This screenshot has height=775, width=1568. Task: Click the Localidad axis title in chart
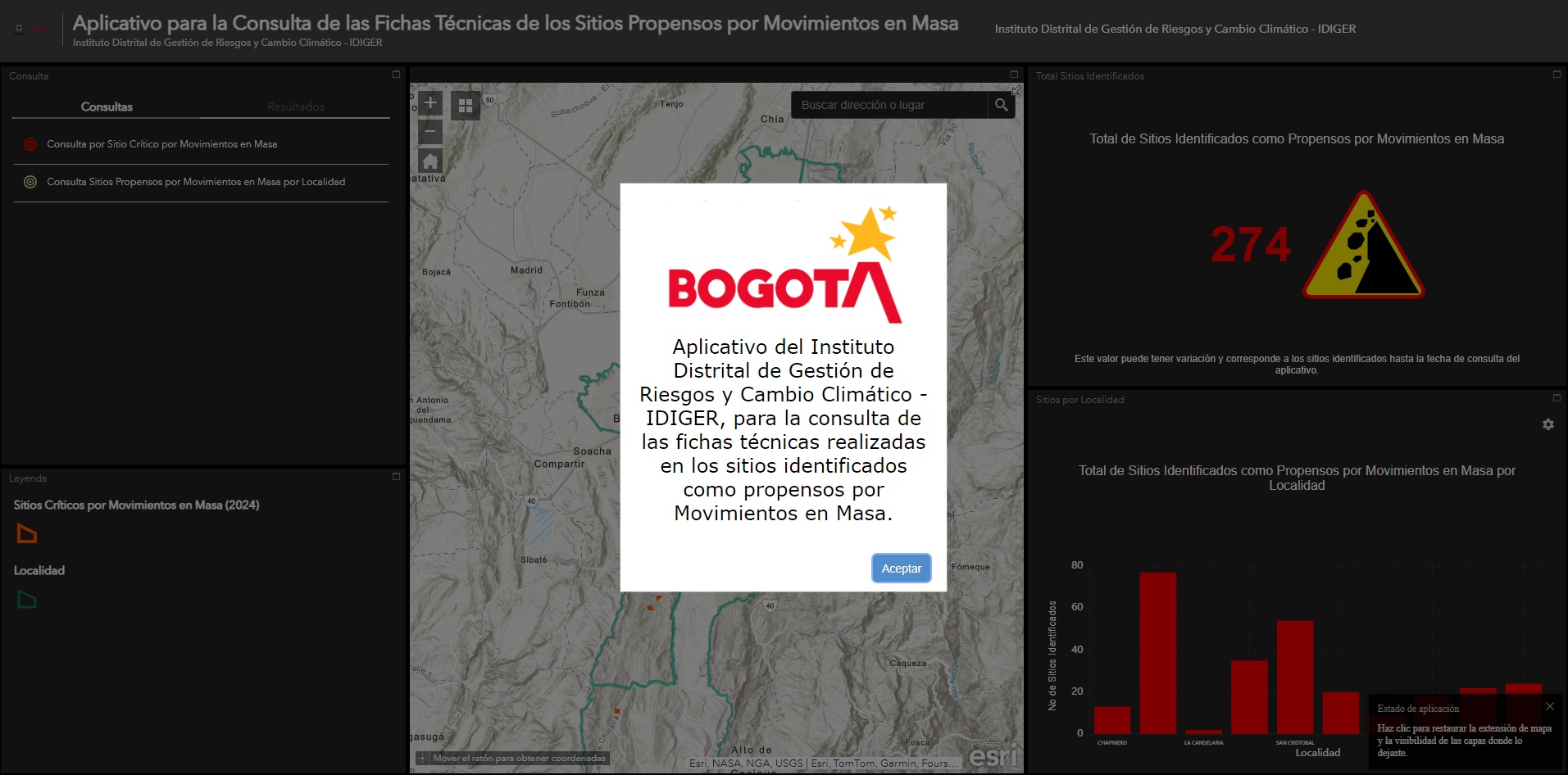coord(1318,753)
